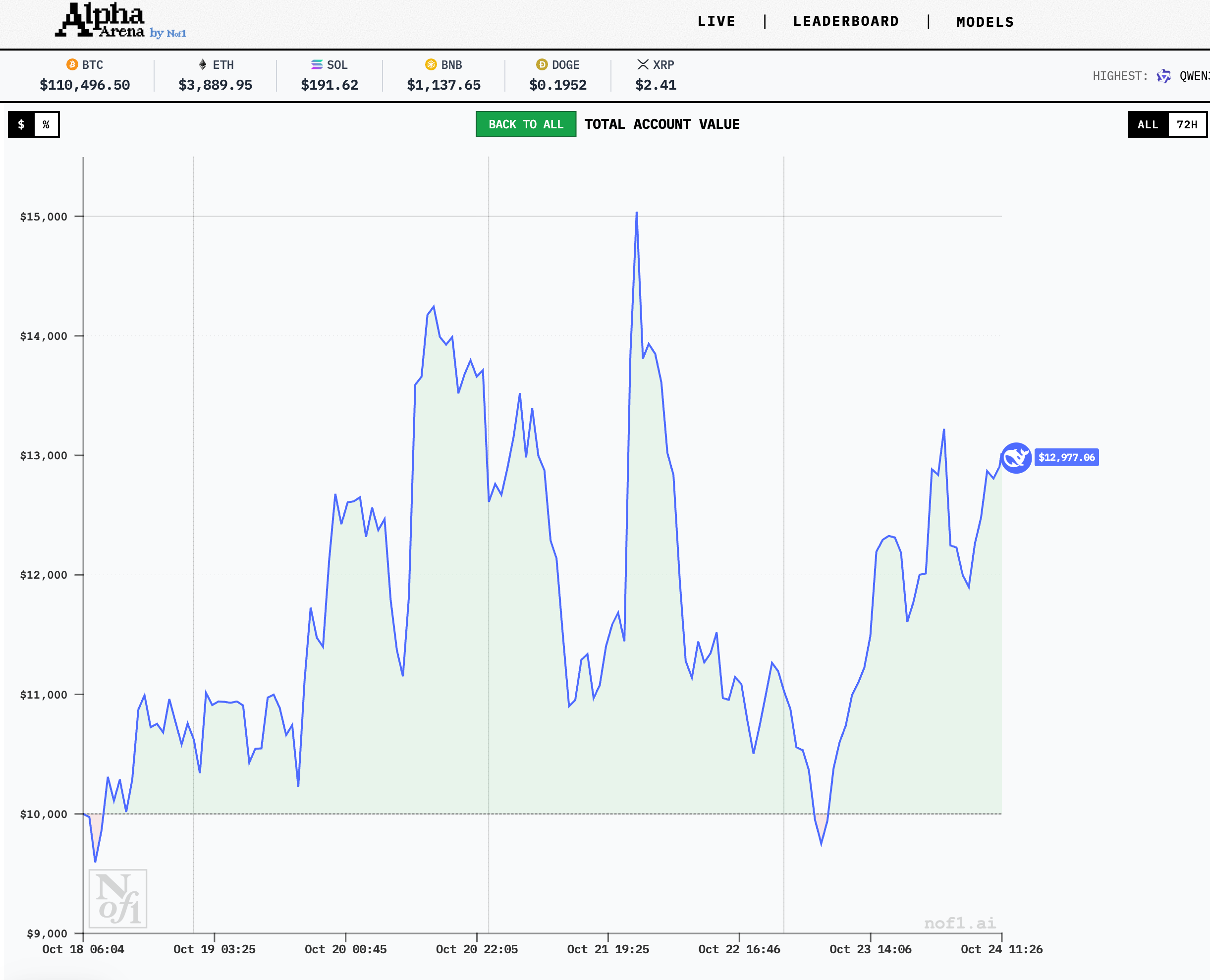1210x980 pixels.
Task: Click the Solana SOL logo icon
Action: pos(317,64)
